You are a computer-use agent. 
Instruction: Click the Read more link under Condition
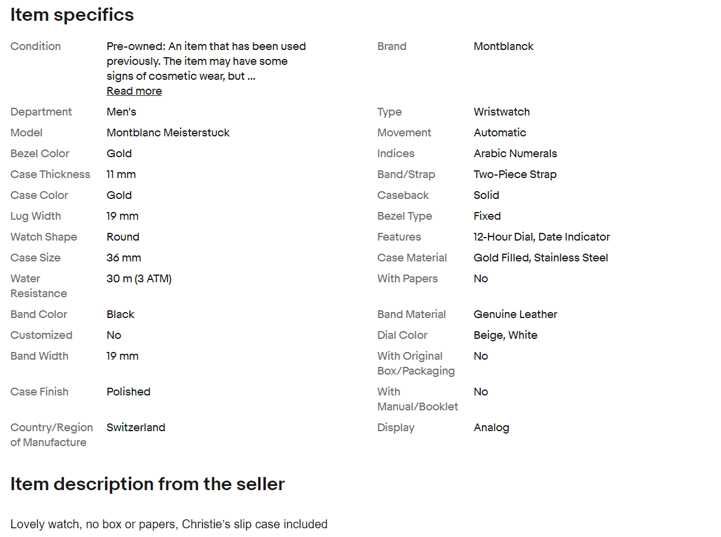(x=134, y=91)
